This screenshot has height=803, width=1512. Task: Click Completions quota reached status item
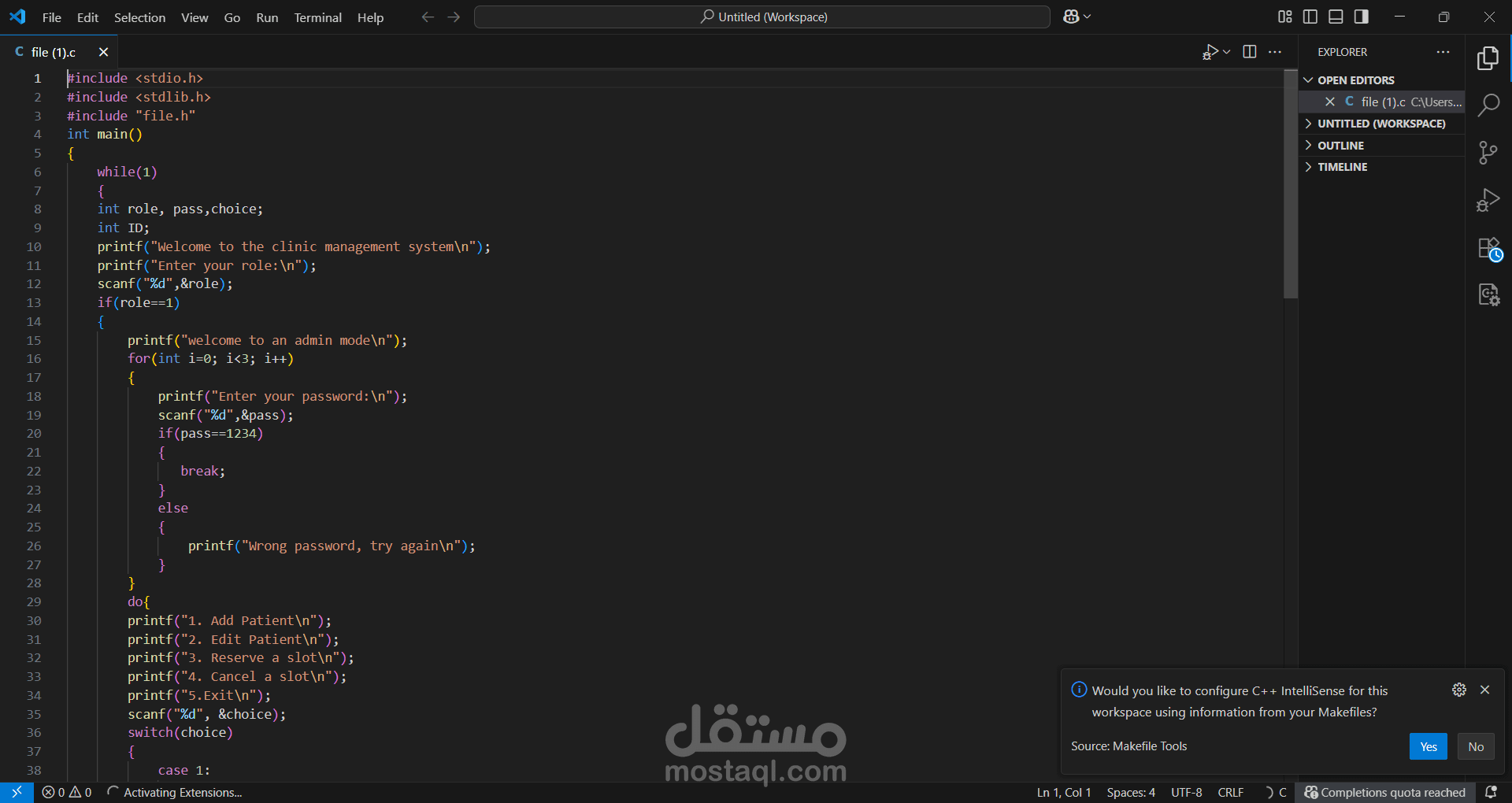pyautogui.click(x=1385, y=793)
